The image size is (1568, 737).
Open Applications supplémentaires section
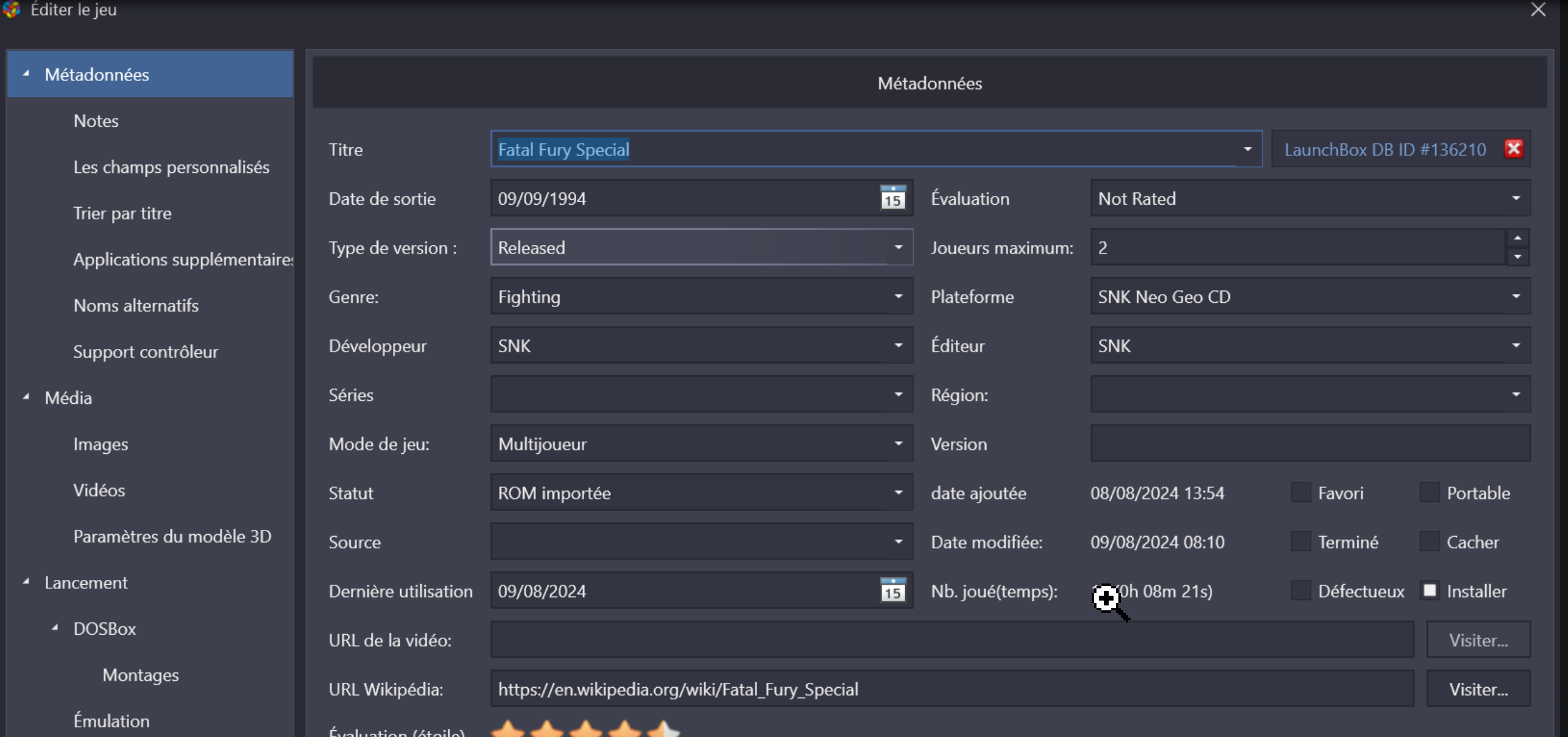183,259
